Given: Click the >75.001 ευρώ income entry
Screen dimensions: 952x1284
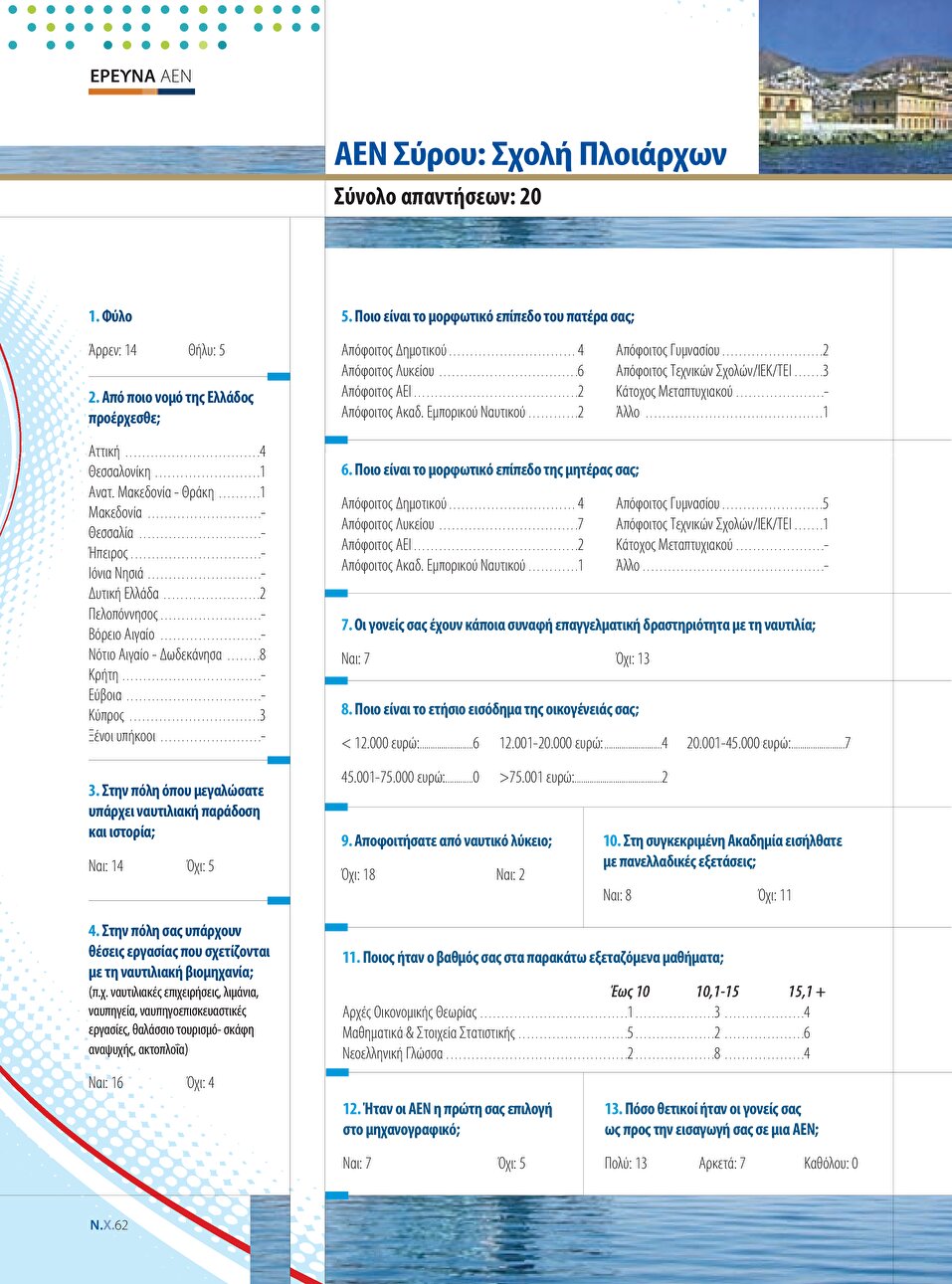Looking at the screenshot, I should point(584,777).
